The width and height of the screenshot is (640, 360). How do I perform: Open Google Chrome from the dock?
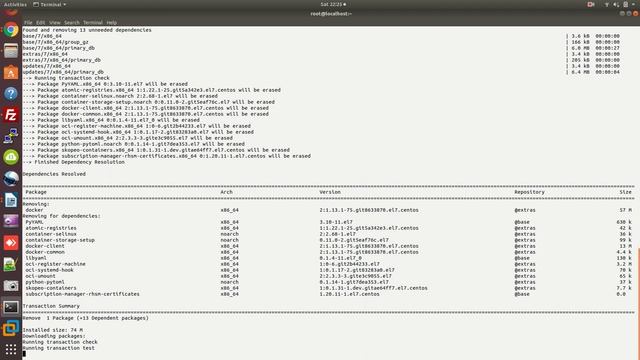point(11,30)
